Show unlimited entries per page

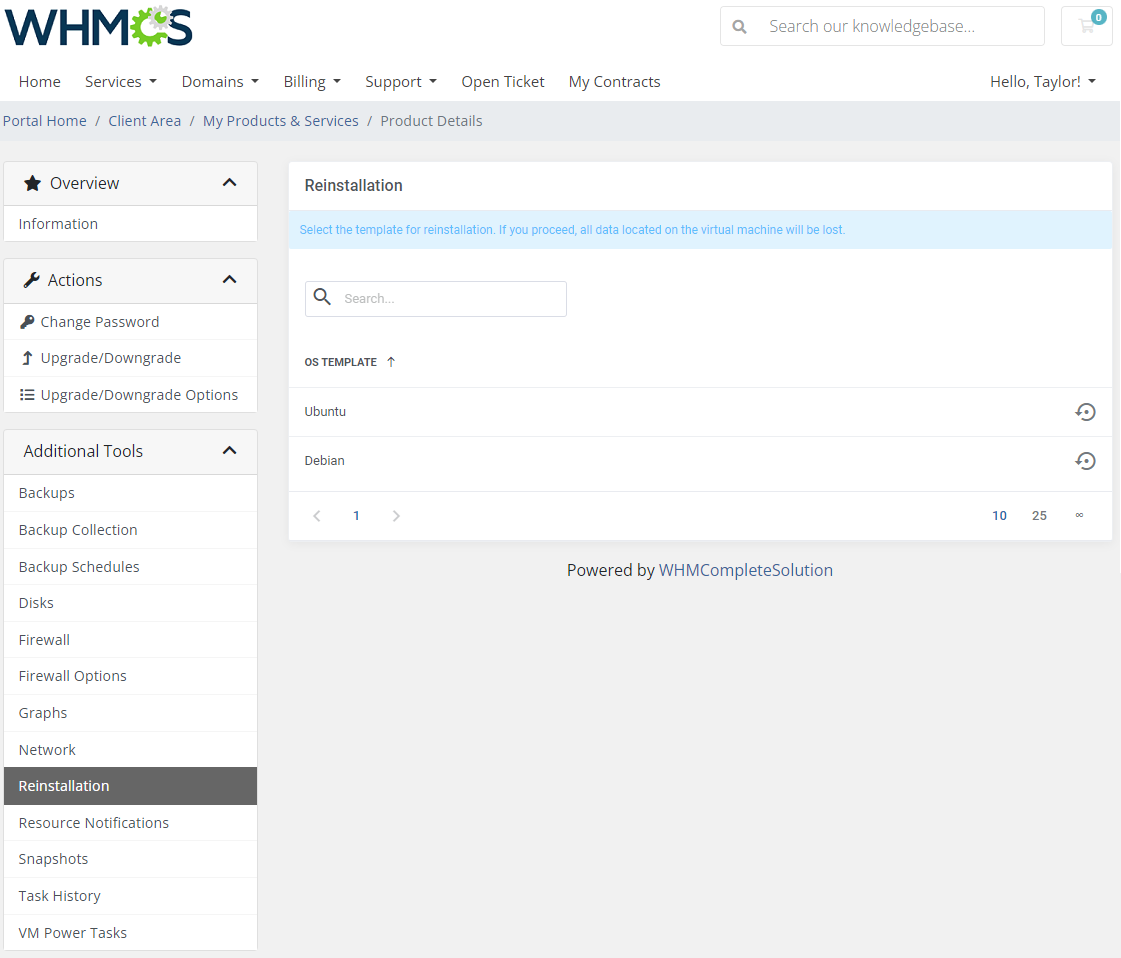point(1079,515)
